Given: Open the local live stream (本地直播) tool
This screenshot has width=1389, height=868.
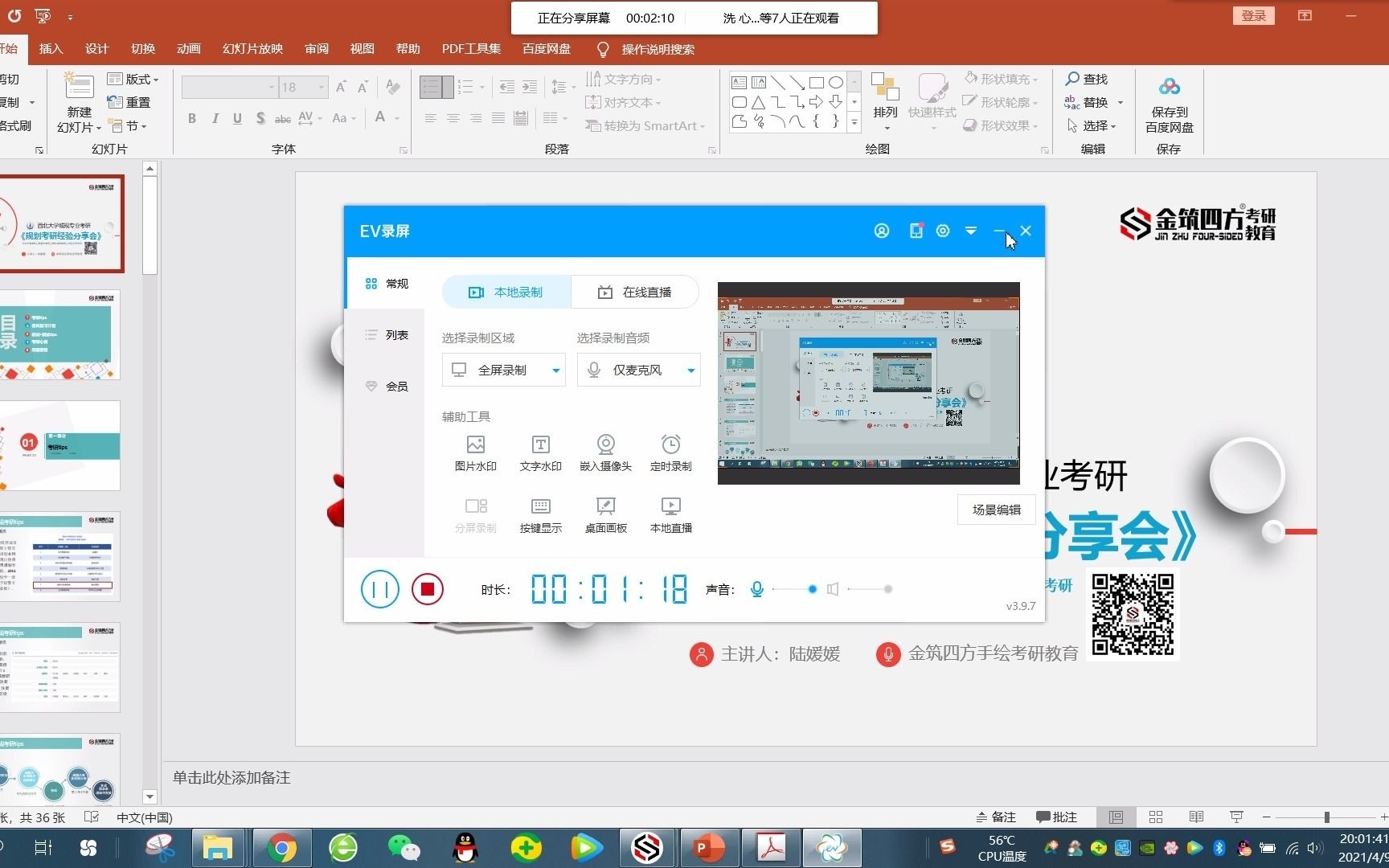Looking at the screenshot, I should tap(670, 515).
